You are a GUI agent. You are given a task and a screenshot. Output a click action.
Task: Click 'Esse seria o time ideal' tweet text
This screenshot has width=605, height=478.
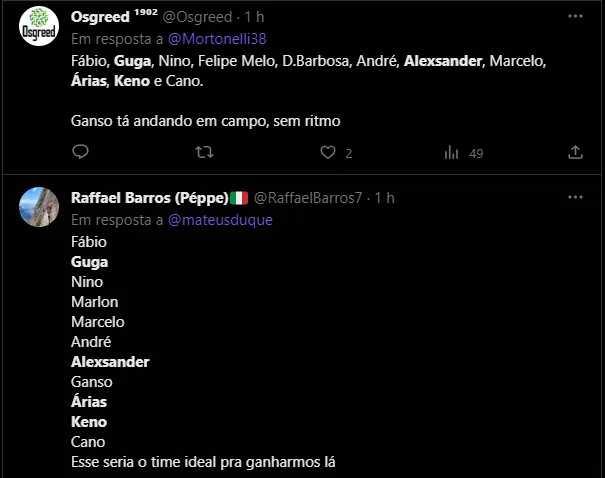click(203, 462)
